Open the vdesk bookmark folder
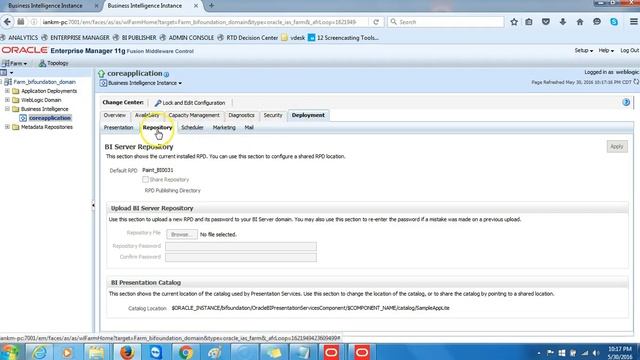 pos(293,38)
